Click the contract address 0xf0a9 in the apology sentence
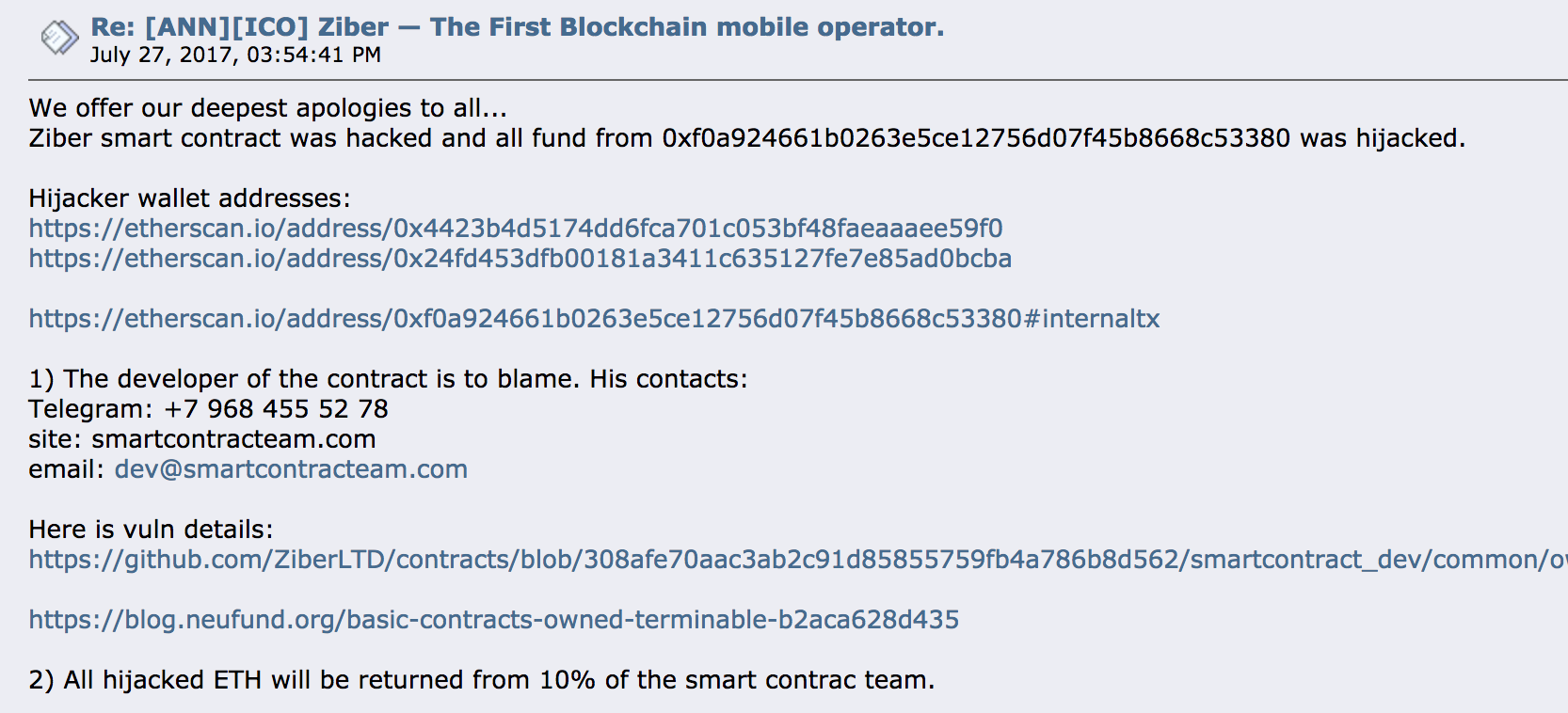 (976, 138)
